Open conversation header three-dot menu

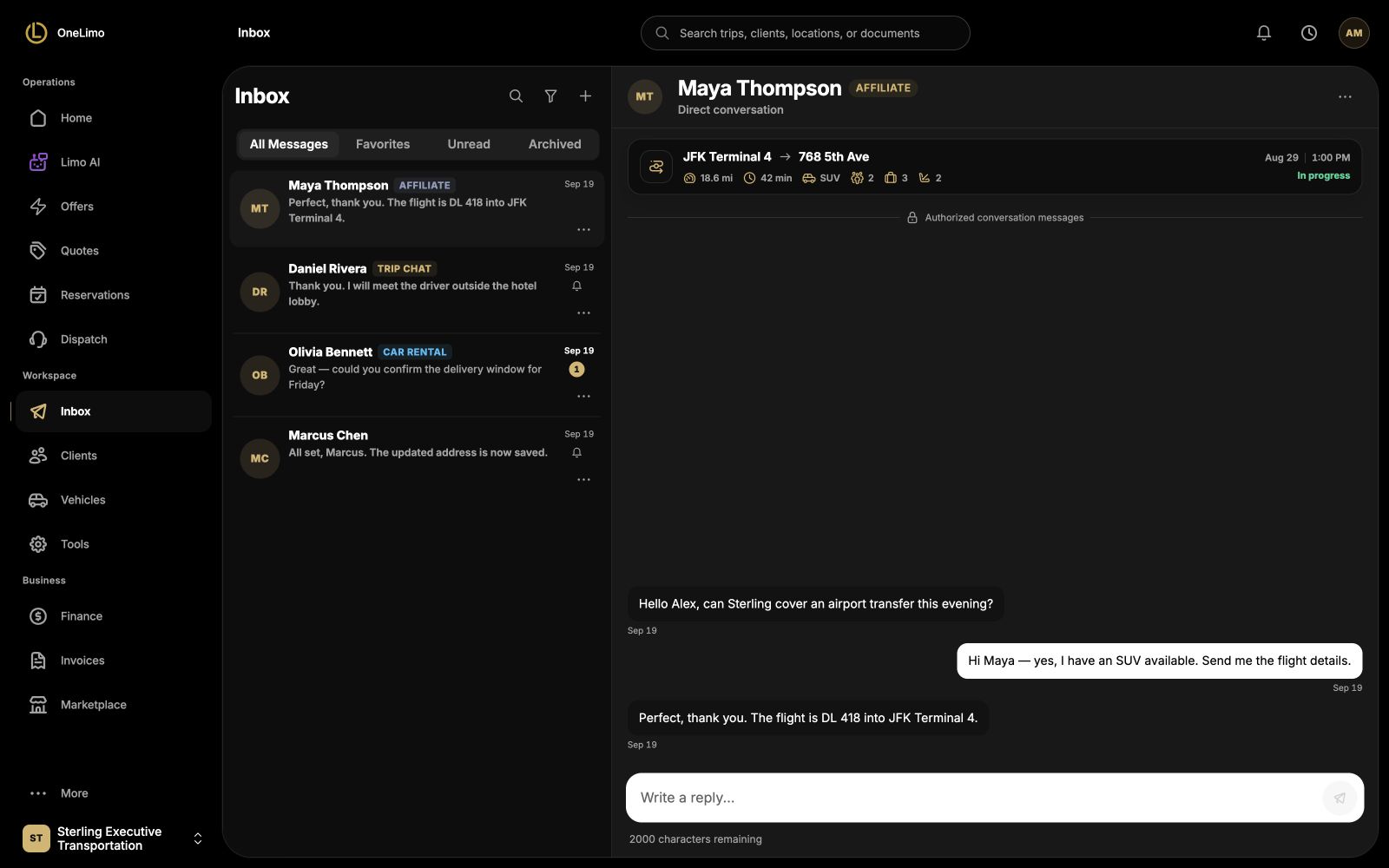[1345, 97]
